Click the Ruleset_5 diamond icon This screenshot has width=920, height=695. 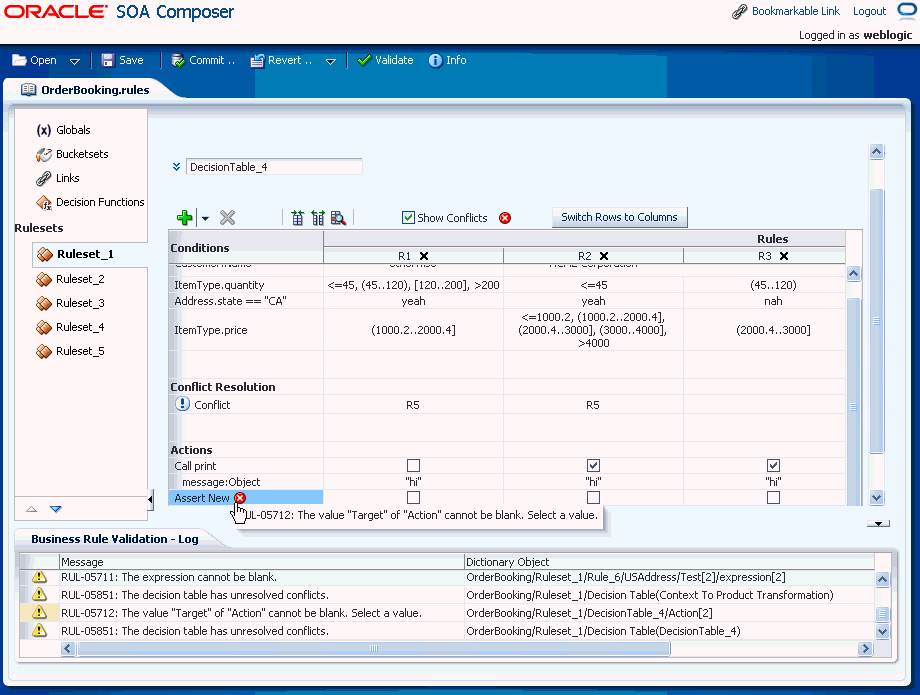point(44,351)
